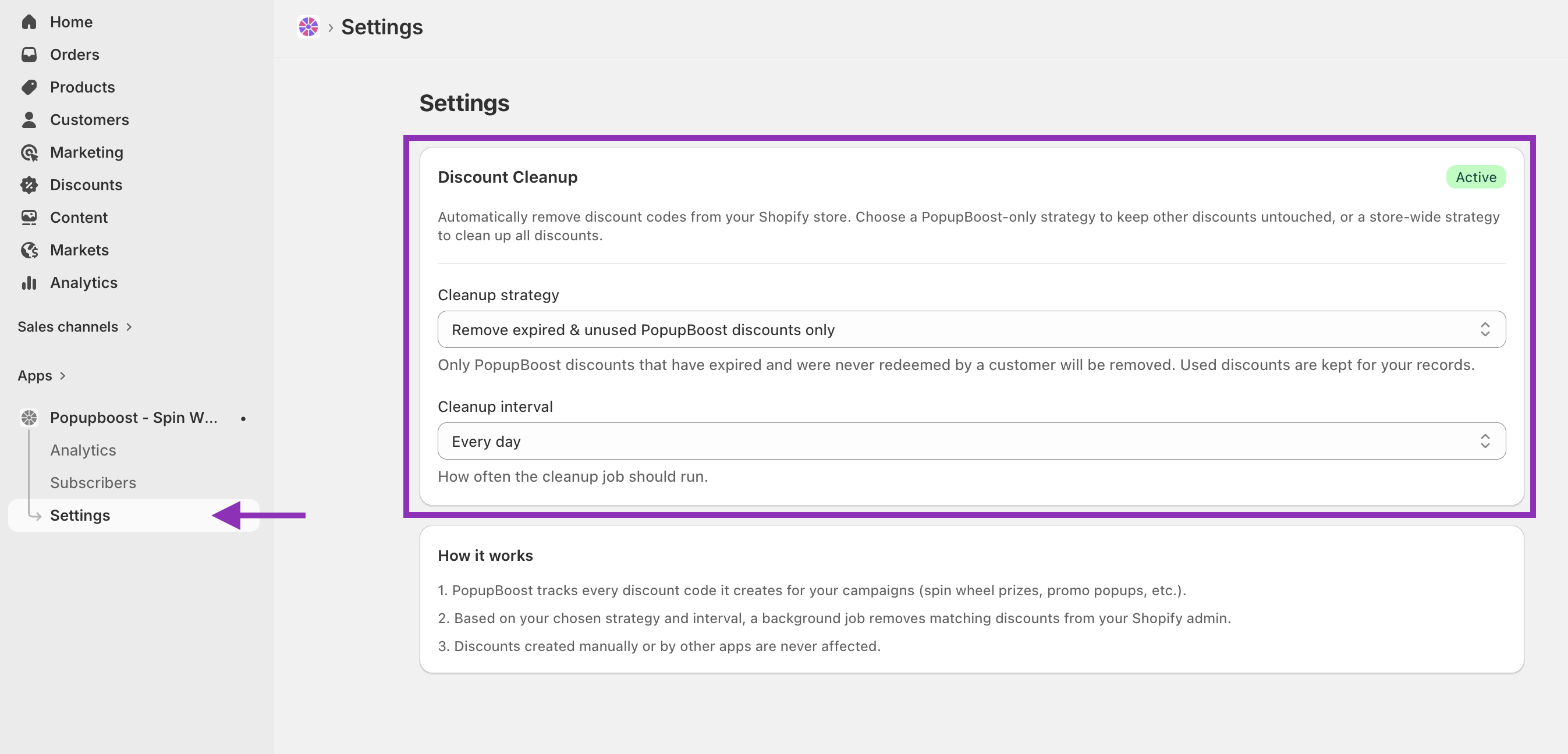The image size is (1568, 754).
Task: Click the Marketing target icon
Action: pos(29,152)
